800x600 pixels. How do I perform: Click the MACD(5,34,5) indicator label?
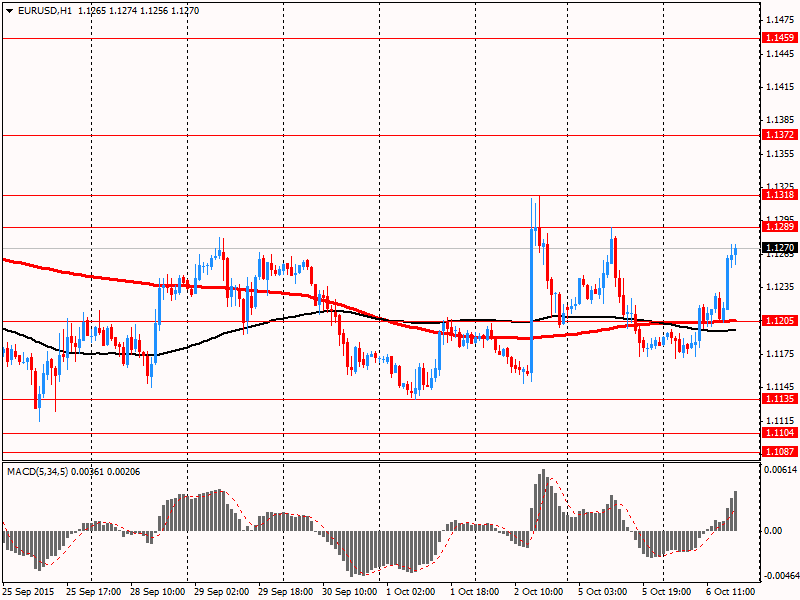point(38,472)
